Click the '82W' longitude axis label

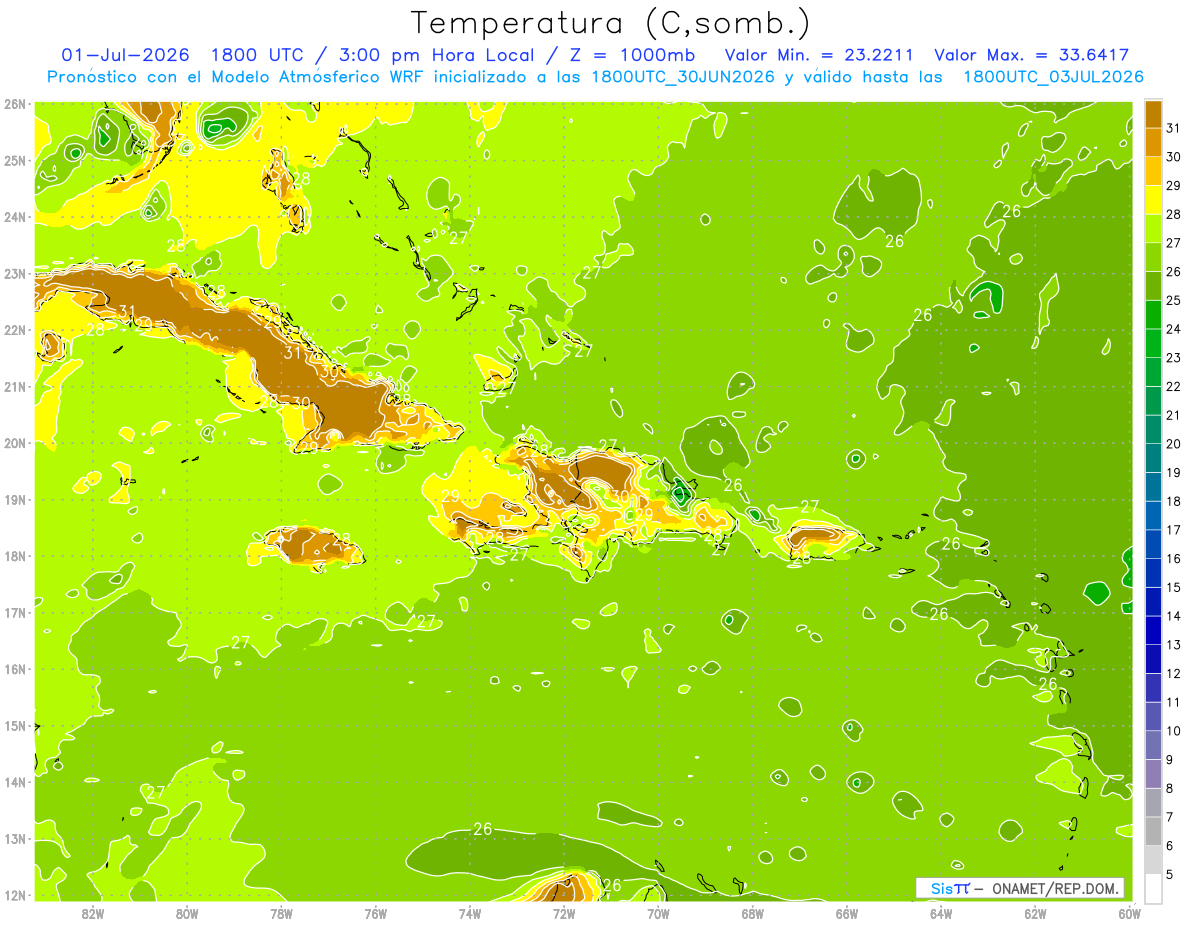(93, 913)
